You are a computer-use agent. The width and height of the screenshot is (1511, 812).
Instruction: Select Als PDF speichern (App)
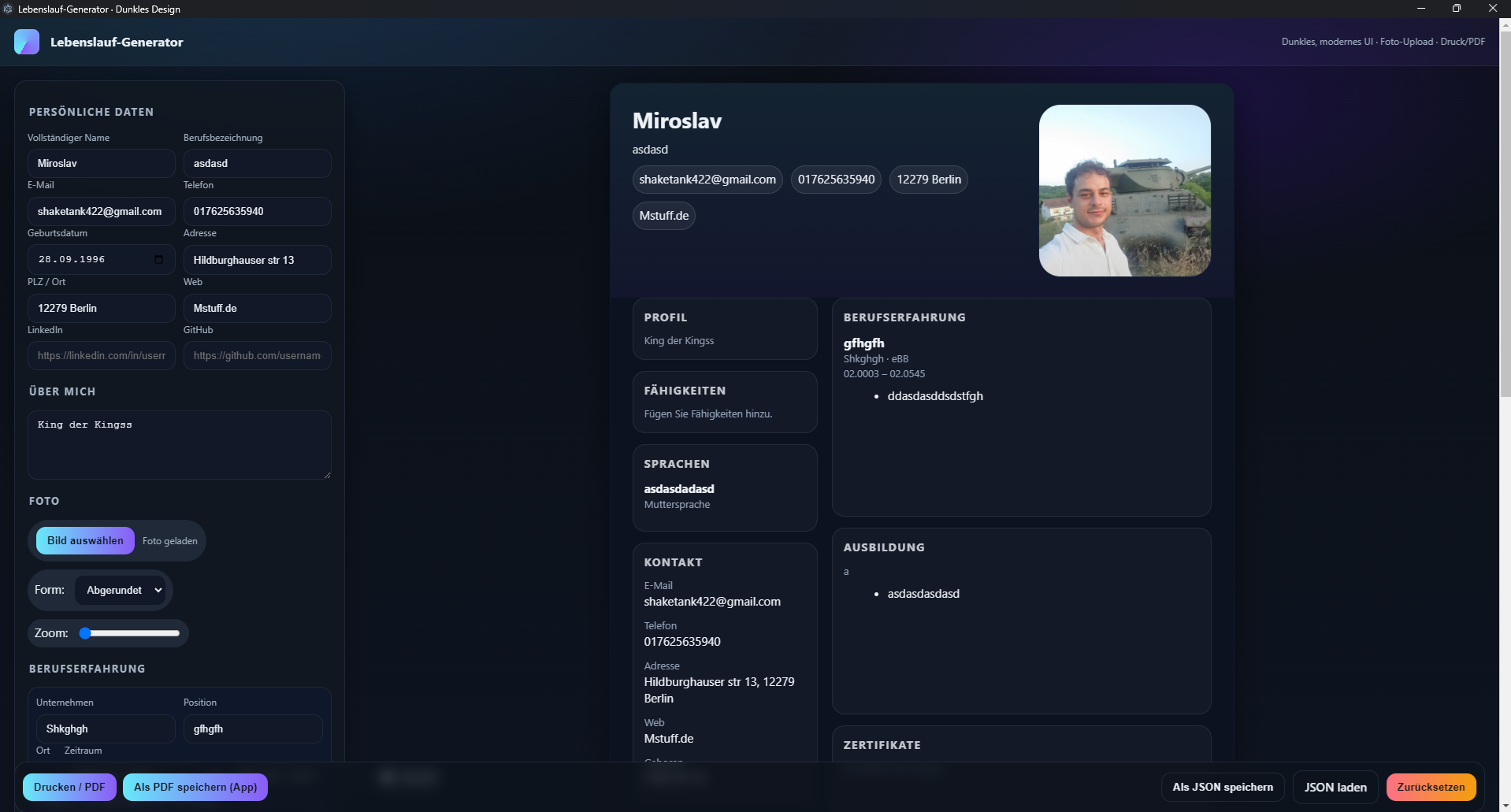click(x=195, y=787)
